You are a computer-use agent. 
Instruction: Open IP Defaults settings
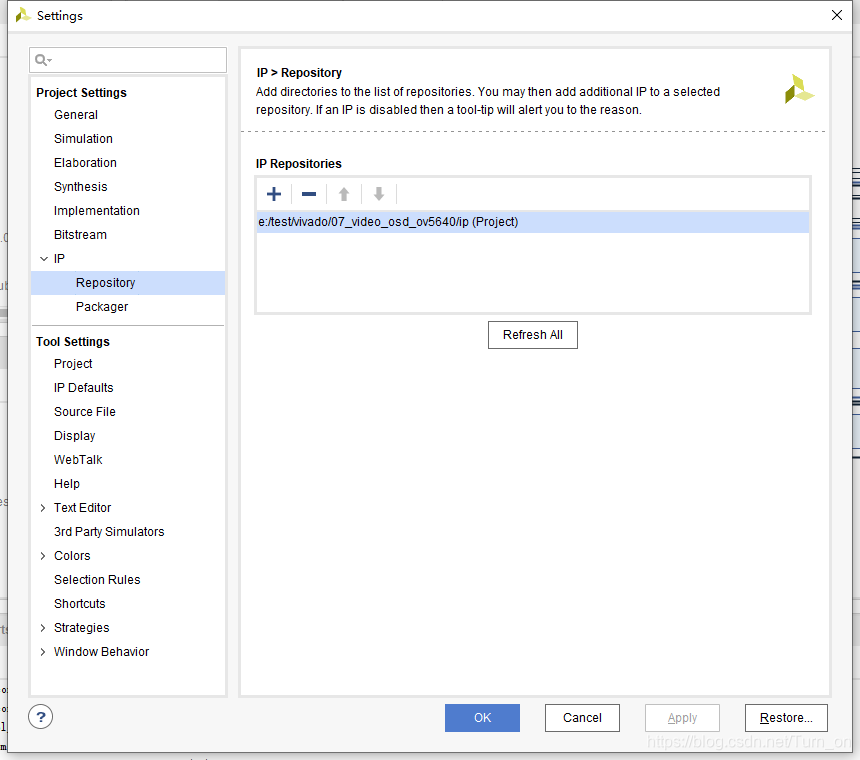[83, 388]
